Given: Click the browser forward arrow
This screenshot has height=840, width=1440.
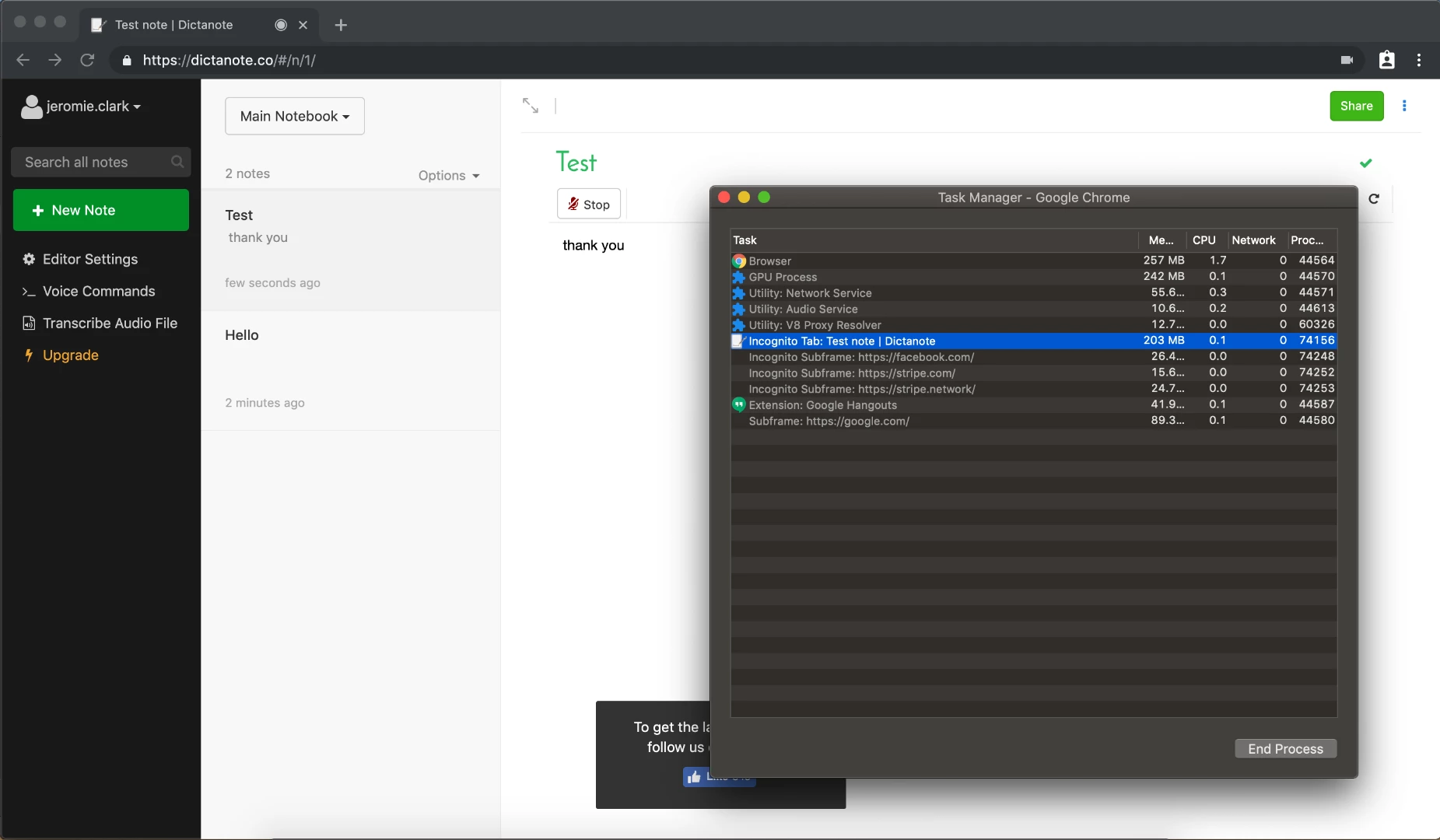Looking at the screenshot, I should [54, 60].
